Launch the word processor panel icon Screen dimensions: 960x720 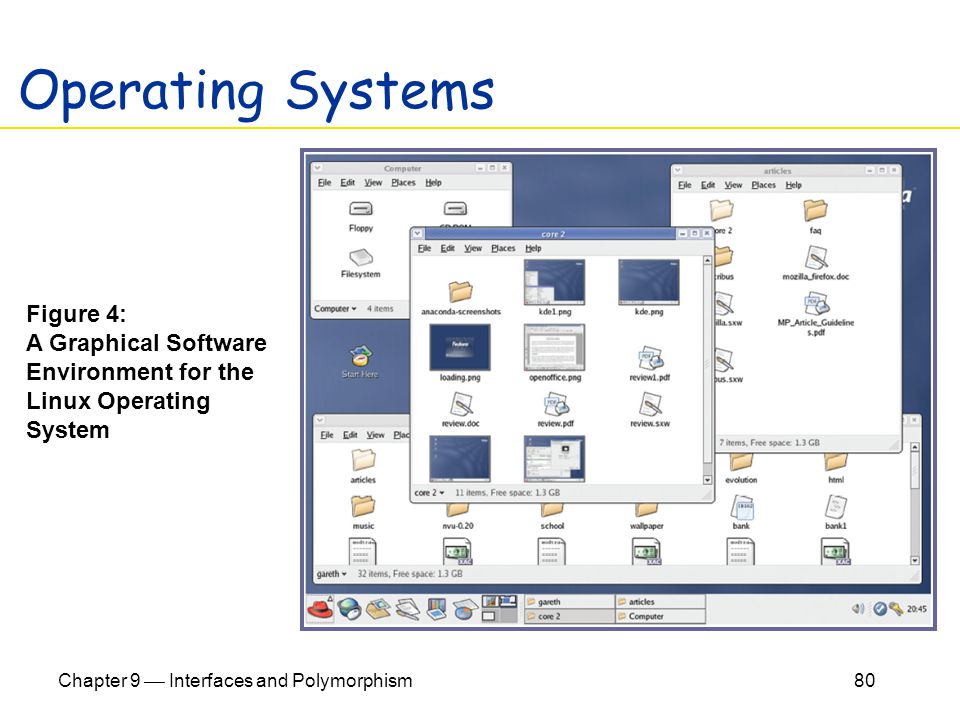point(407,609)
